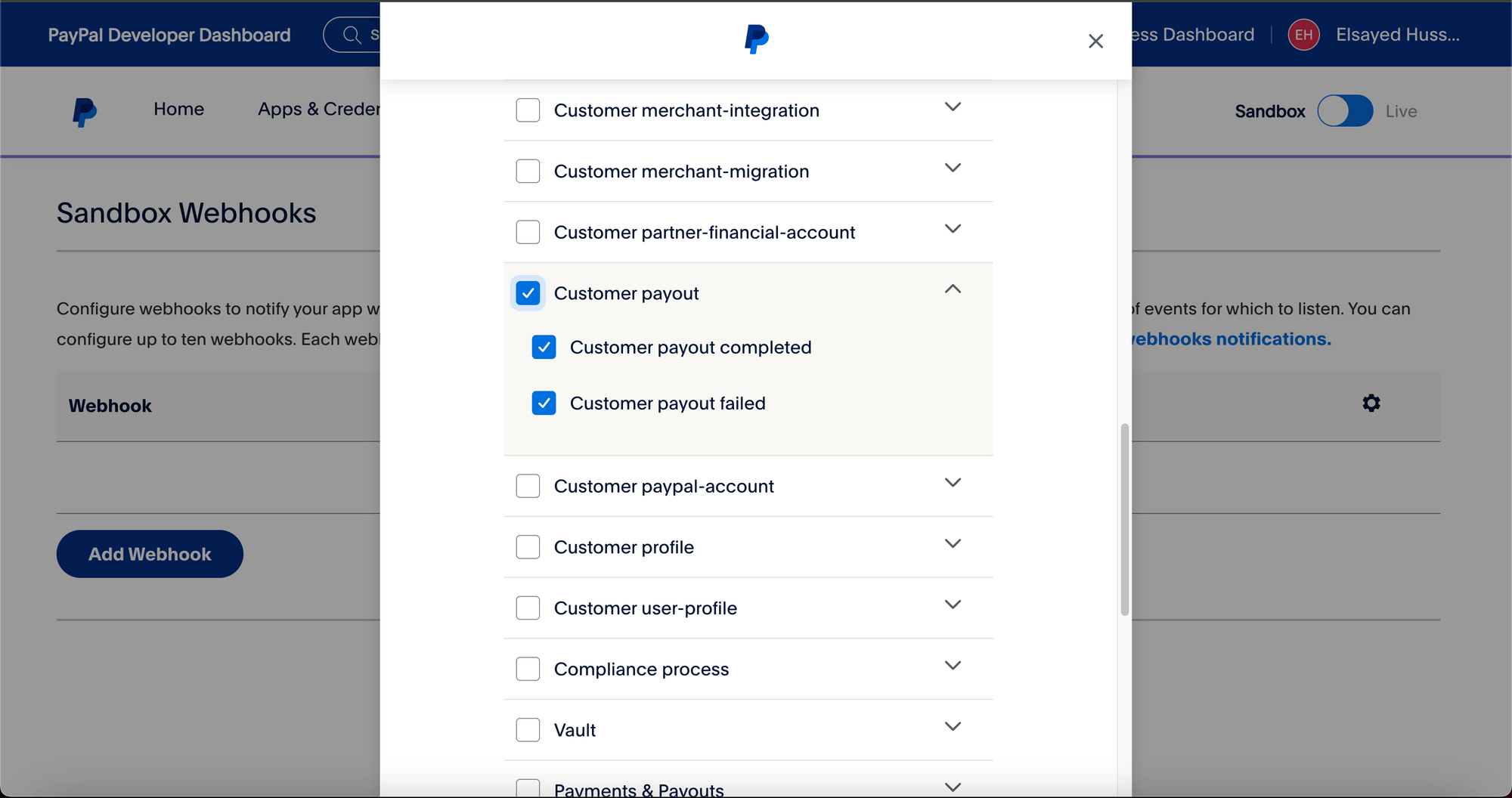The width and height of the screenshot is (1512, 798).
Task: Click the Add Webhook button
Action: click(x=150, y=554)
